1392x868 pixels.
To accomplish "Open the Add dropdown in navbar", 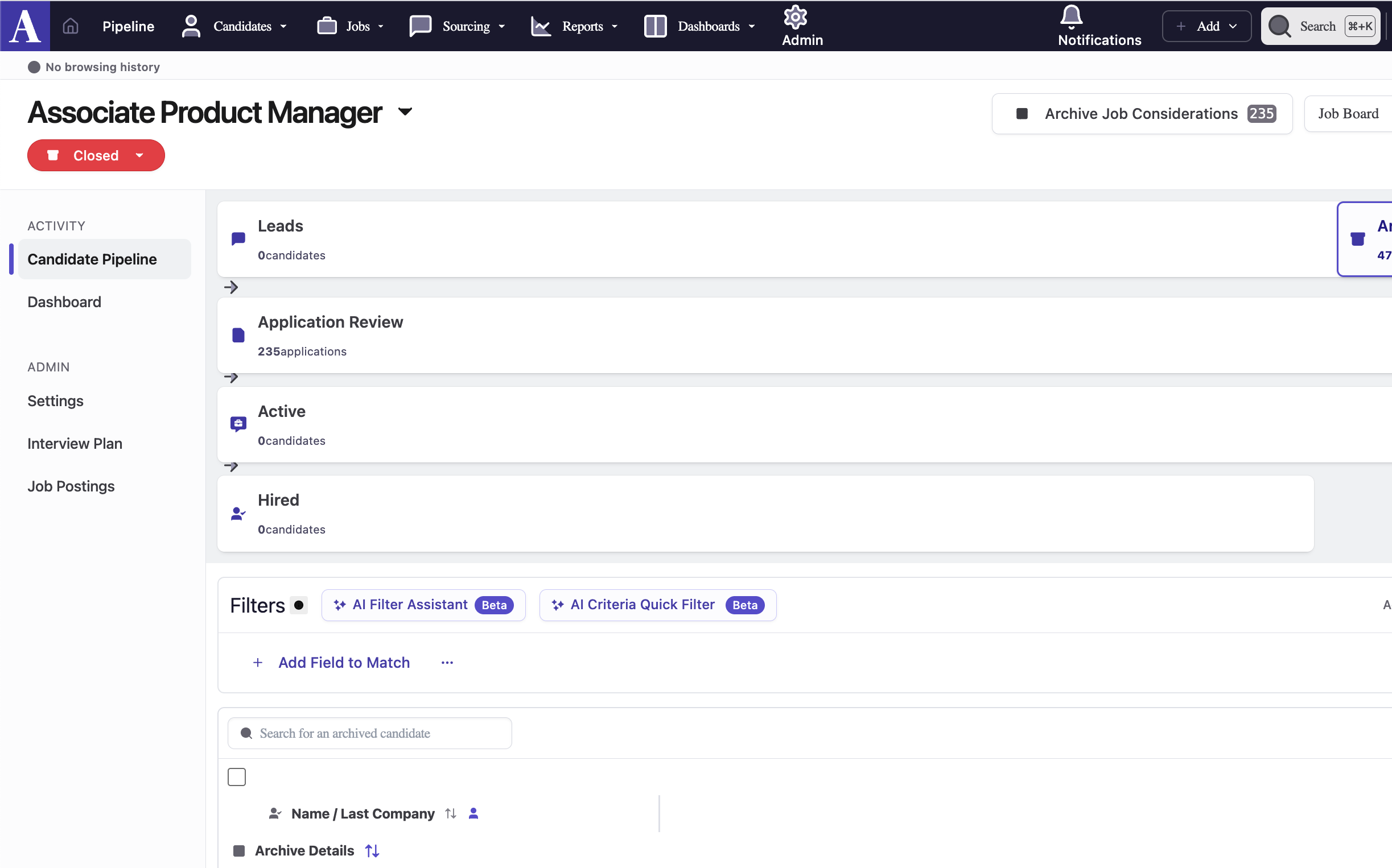I will [x=1206, y=26].
